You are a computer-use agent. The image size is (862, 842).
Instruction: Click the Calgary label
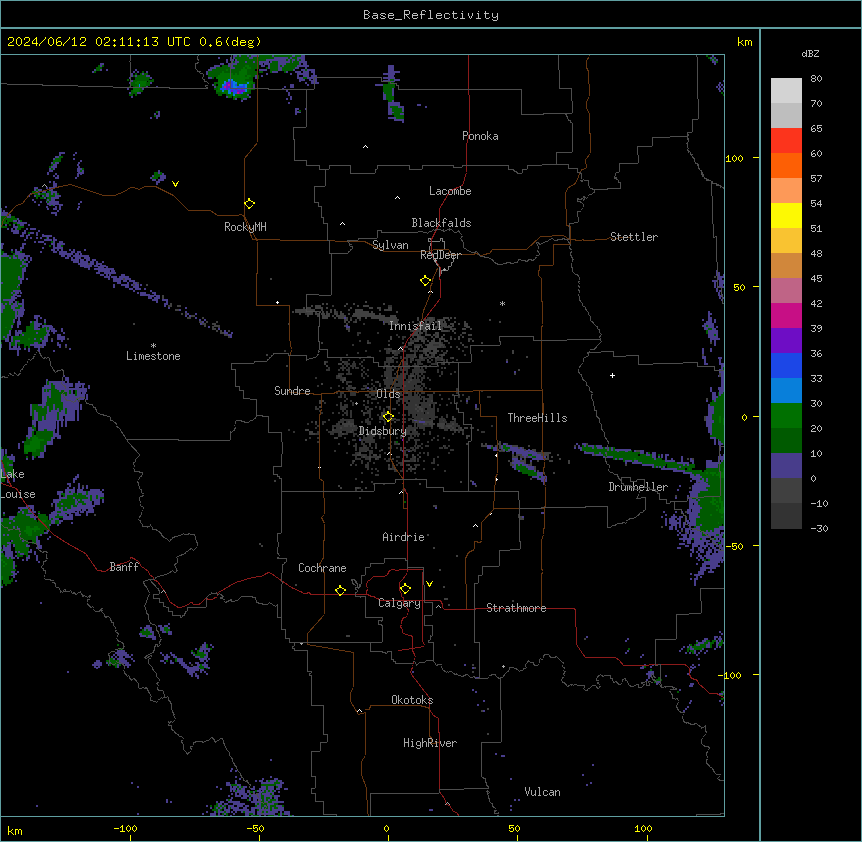tap(399, 603)
